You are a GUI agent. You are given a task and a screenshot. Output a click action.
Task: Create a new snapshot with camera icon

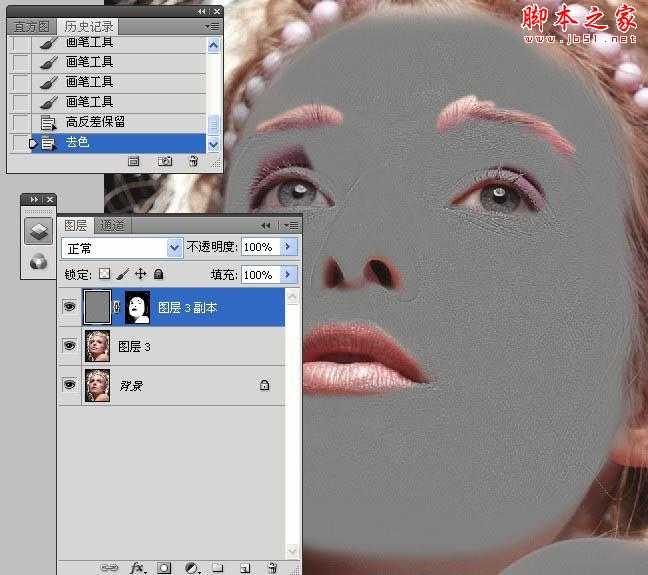click(165, 161)
